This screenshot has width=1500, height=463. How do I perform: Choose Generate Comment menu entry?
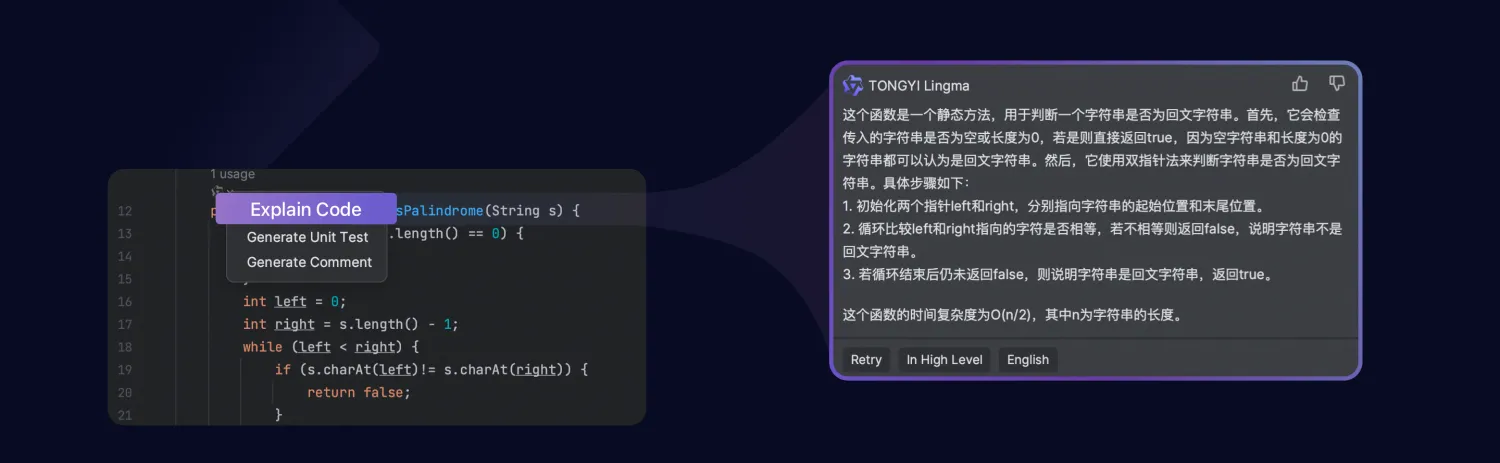(309, 262)
